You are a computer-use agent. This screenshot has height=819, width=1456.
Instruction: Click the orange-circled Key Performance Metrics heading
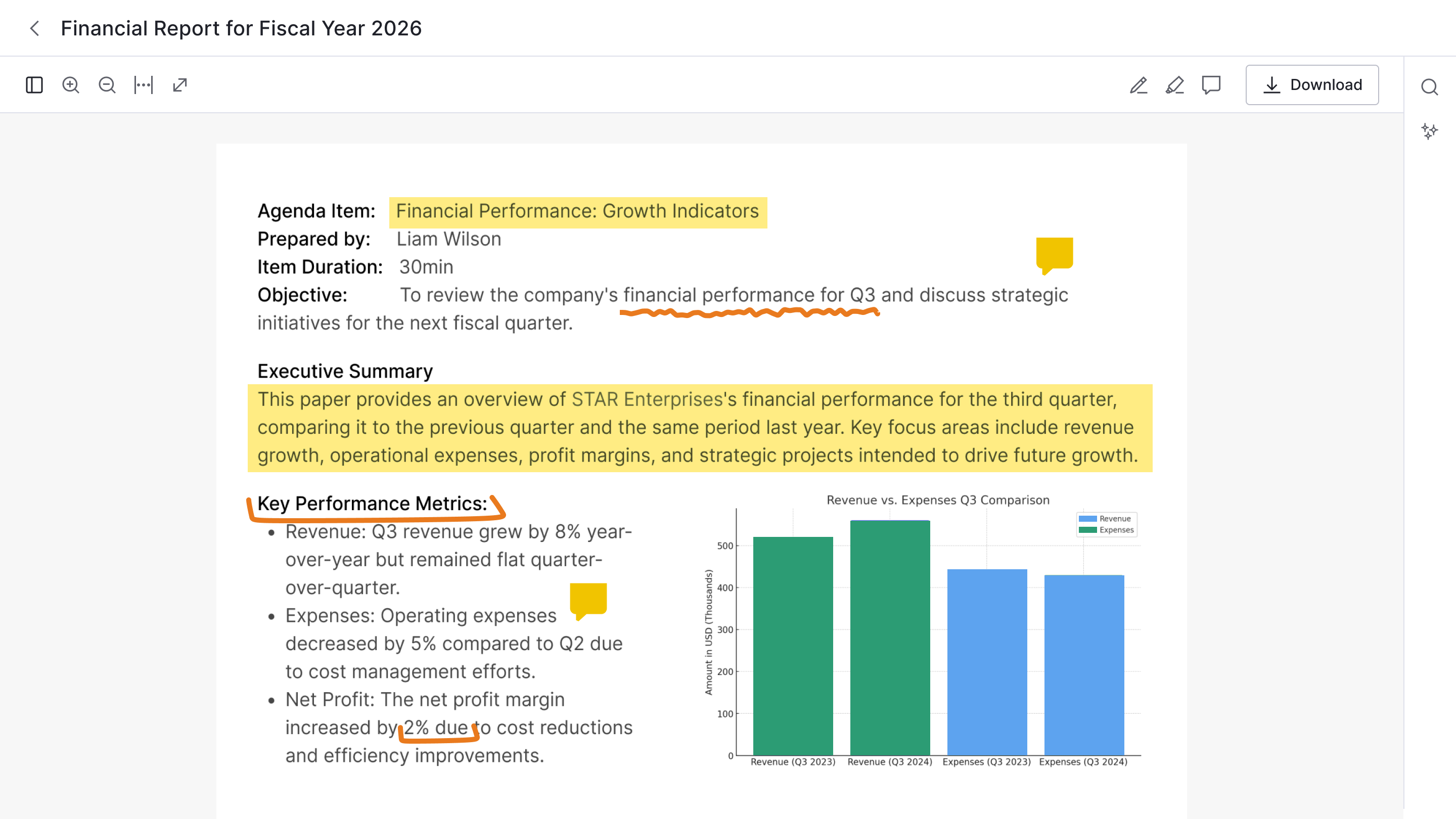click(373, 504)
